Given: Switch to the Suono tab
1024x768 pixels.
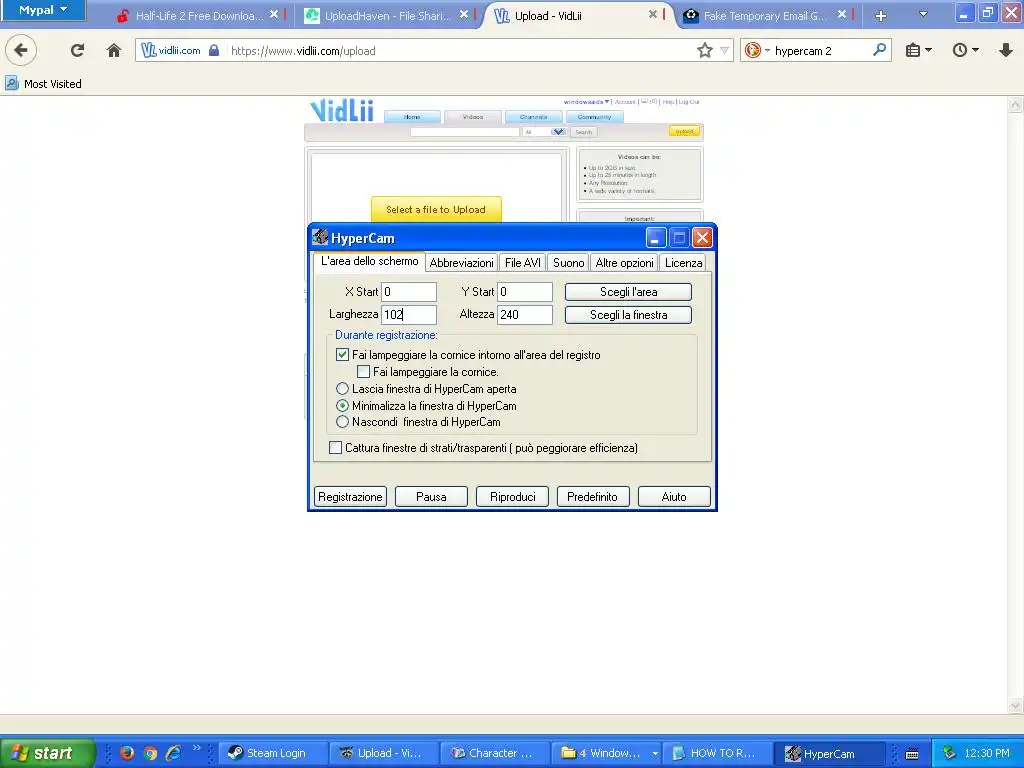Looking at the screenshot, I should [x=568, y=263].
